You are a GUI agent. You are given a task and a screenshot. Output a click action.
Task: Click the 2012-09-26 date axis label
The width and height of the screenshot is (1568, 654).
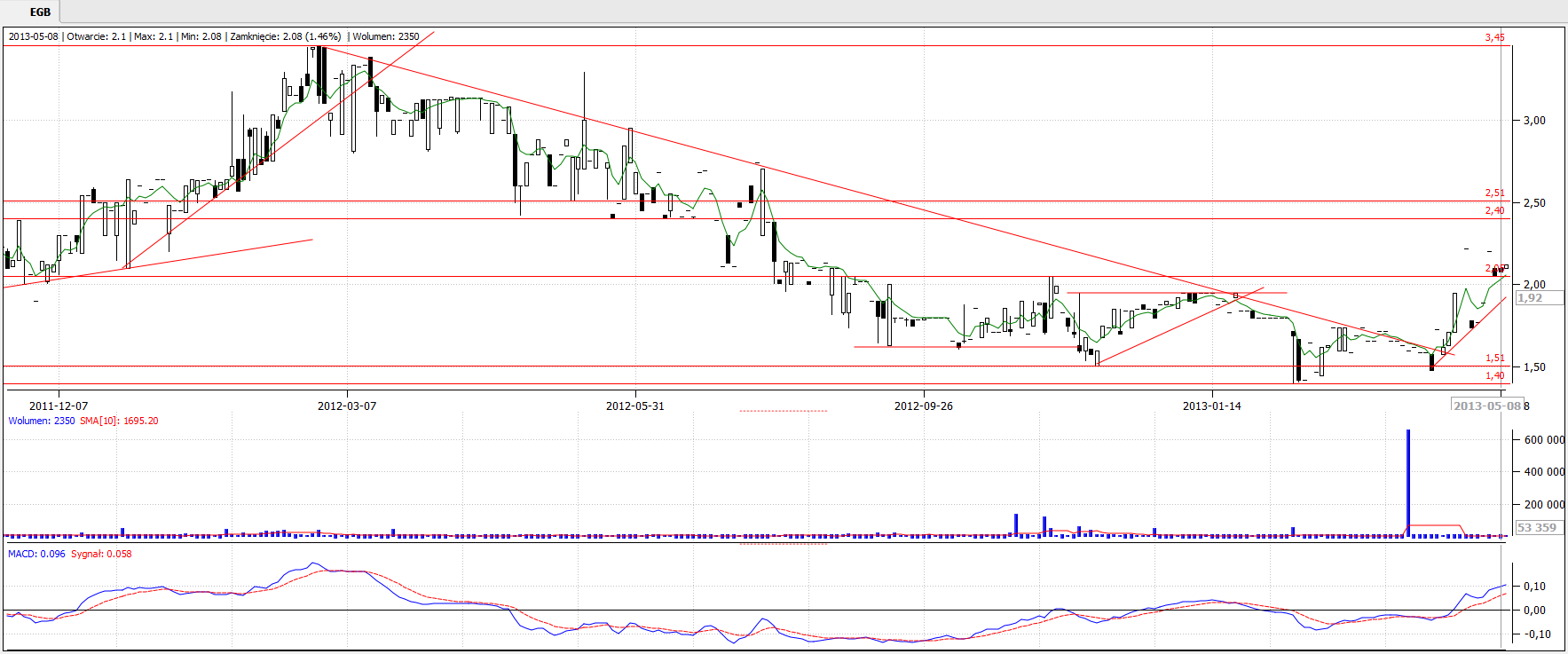click(923, 406)
